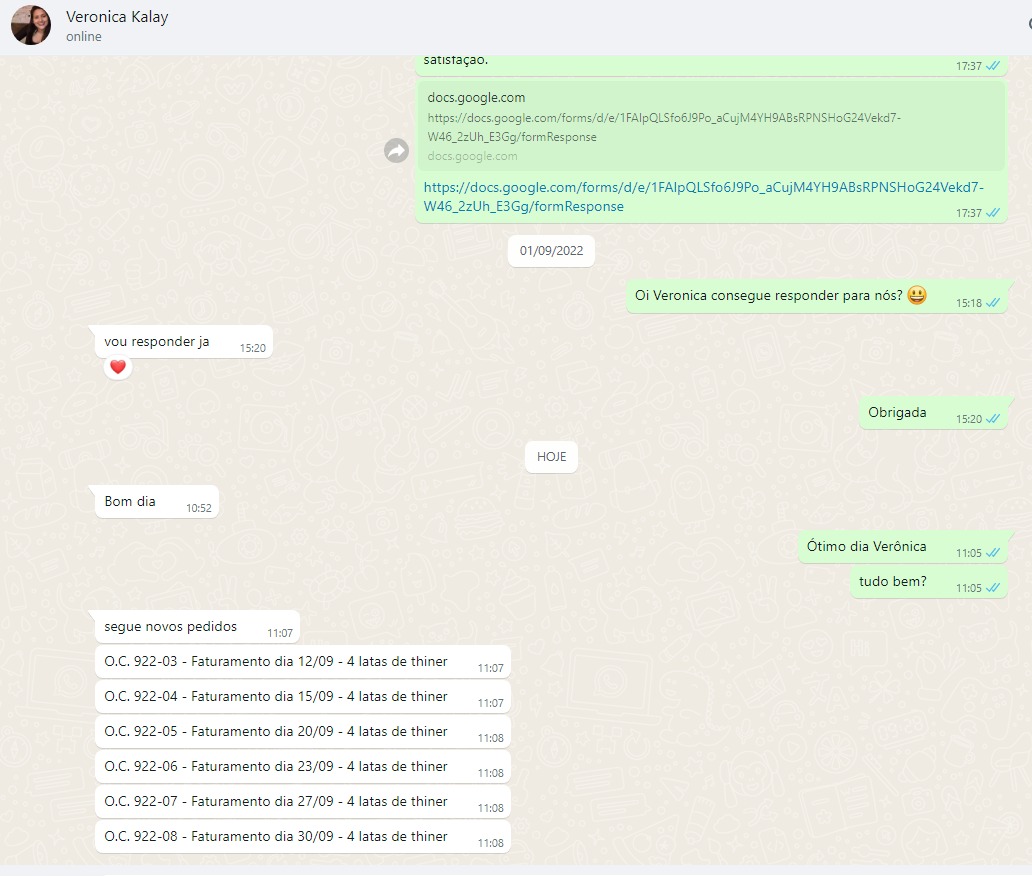Click the forward arrow beside link preview
Image resolution: width=1032 pixels, height=876 pixels.
click(x=397, y=150)
